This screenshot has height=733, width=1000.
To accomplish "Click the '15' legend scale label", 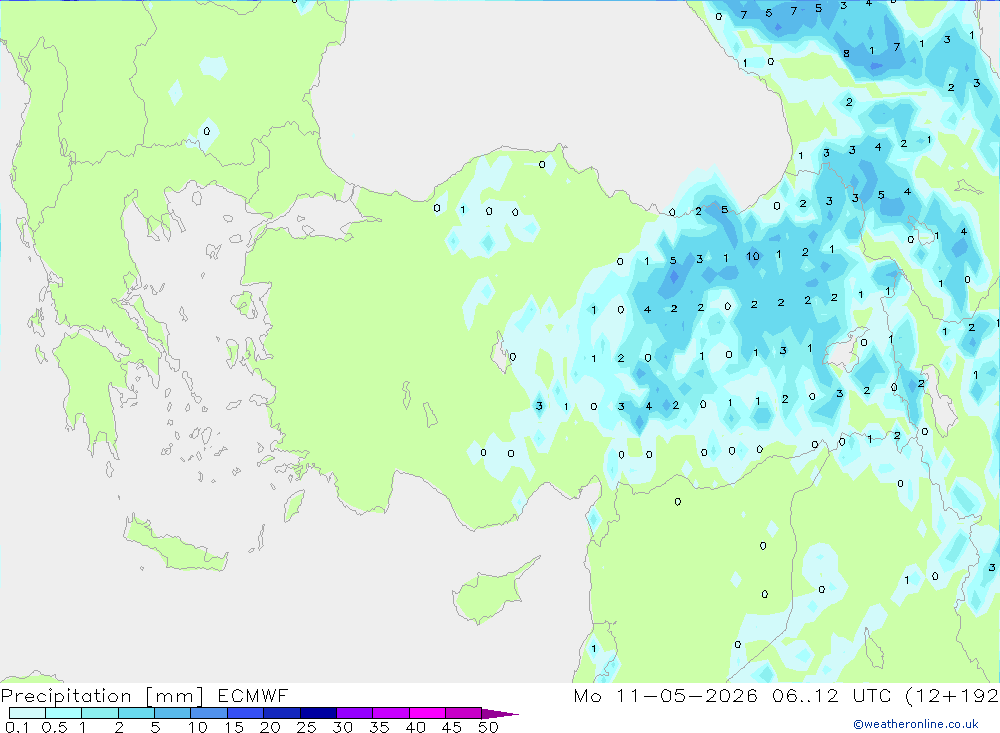I will (x=234, y=727).
